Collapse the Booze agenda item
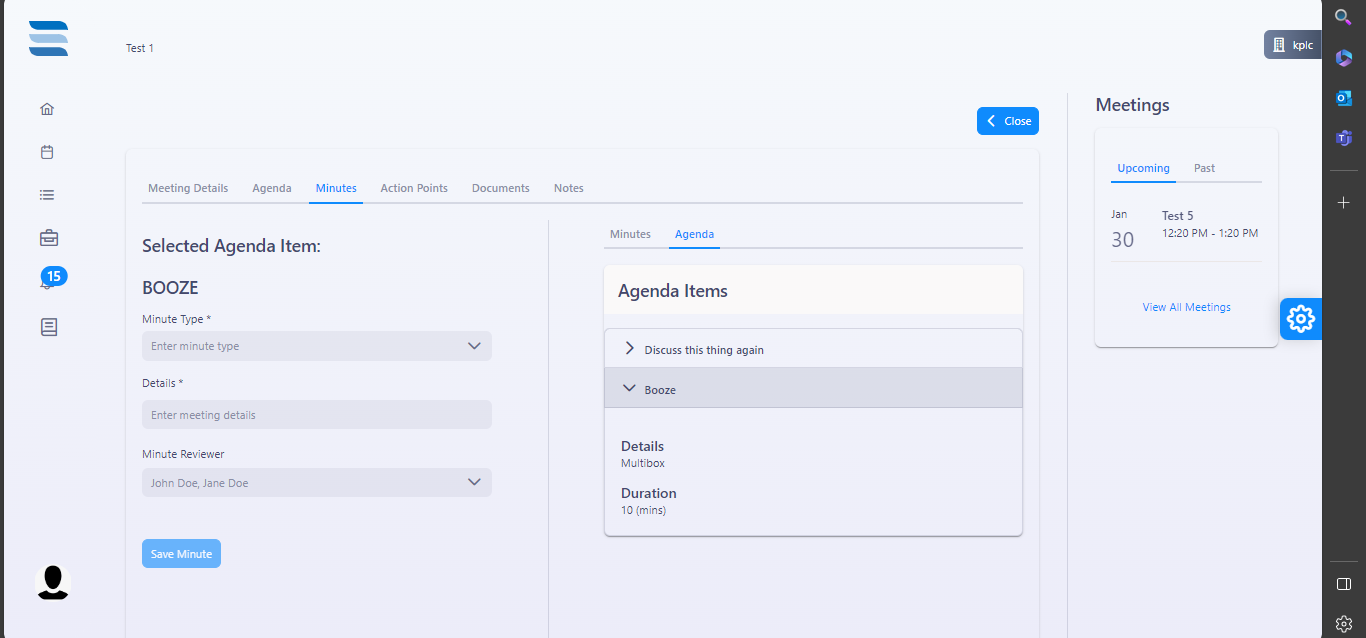Screen dimensions: 1366x638 click(x=813, y=388)
